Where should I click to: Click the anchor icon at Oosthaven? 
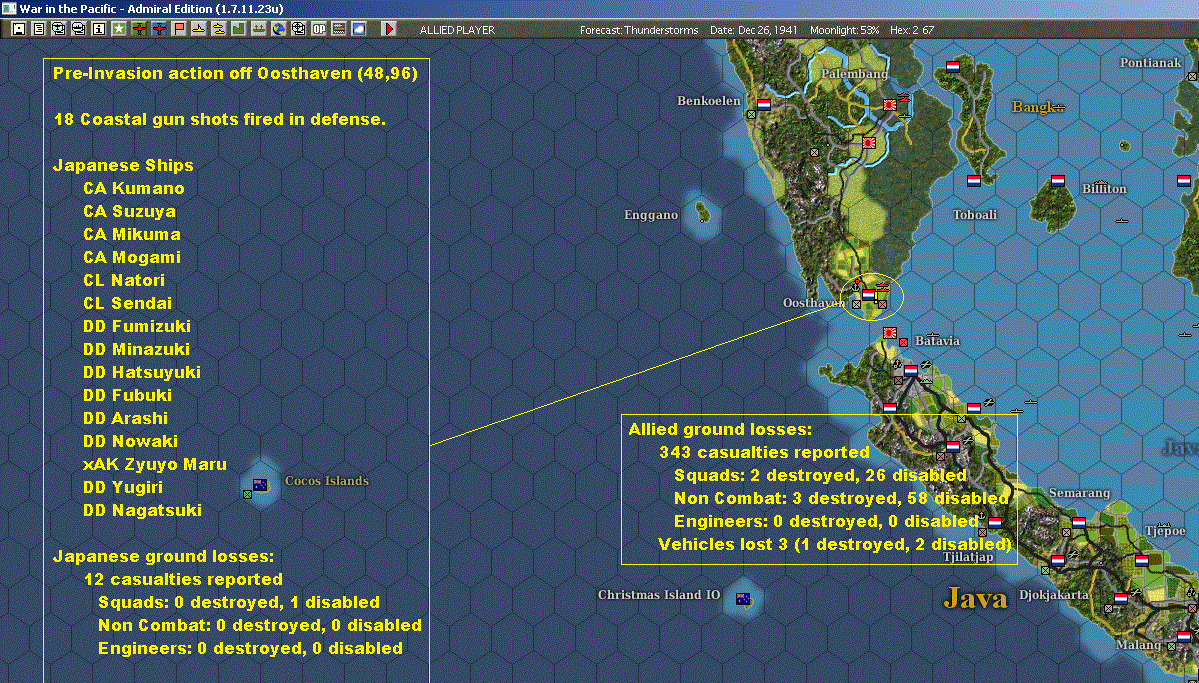tap(856, 286)
